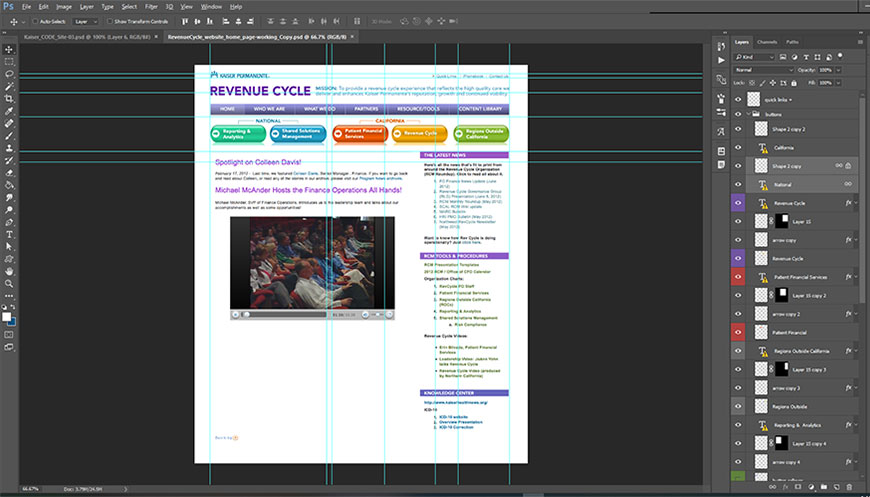This screenshot has width=870, height=497.
Task: Select the Eraser tool
Action: (9, 173)
